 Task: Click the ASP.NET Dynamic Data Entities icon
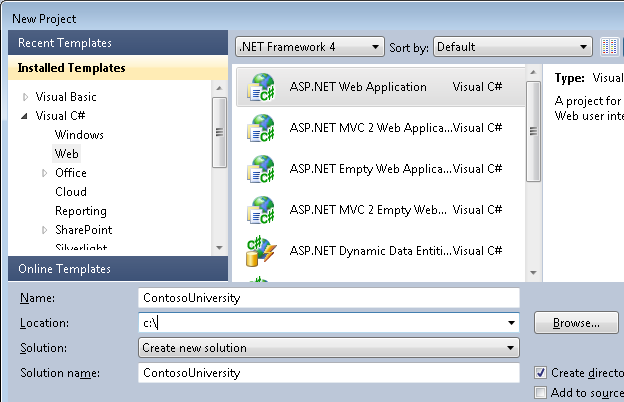pyautogui.click(x=260, y=251)
